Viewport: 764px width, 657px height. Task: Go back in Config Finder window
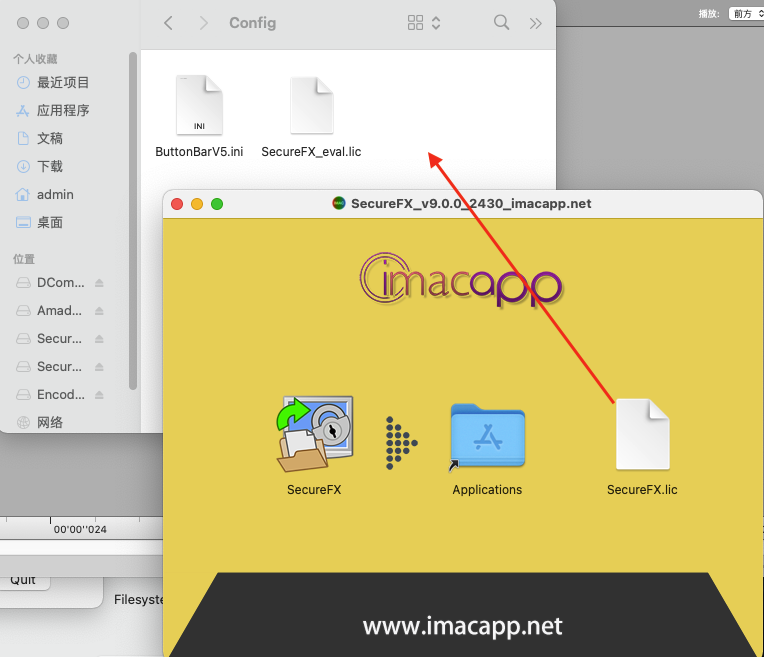tap(168, 23)
